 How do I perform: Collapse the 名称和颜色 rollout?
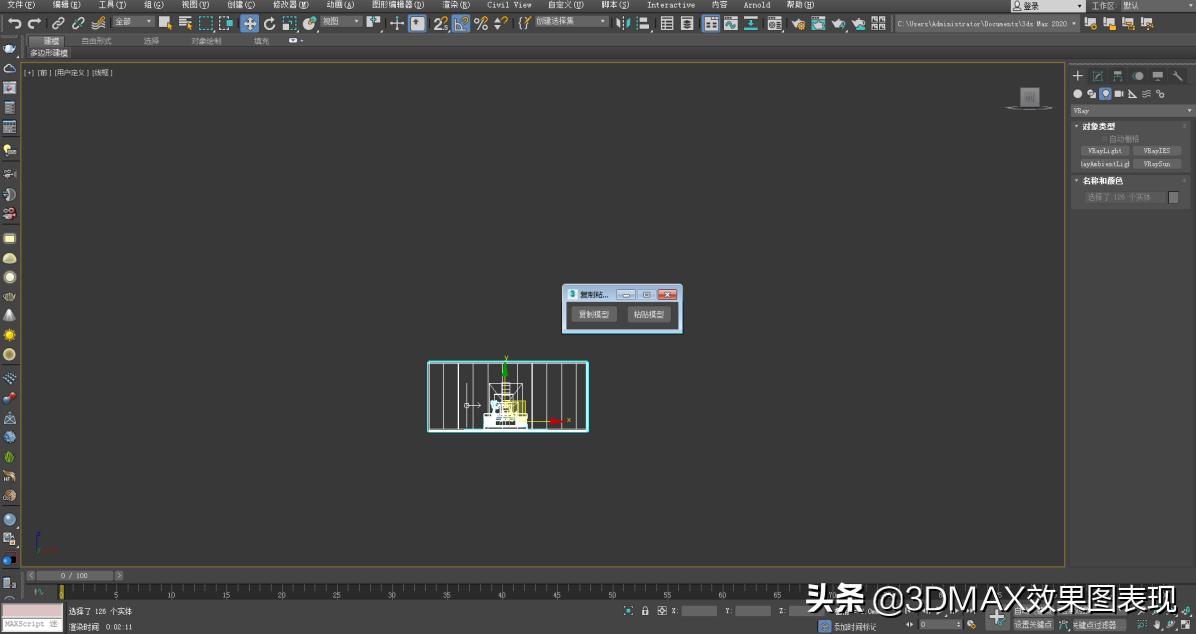click(x=1078, y=180)
